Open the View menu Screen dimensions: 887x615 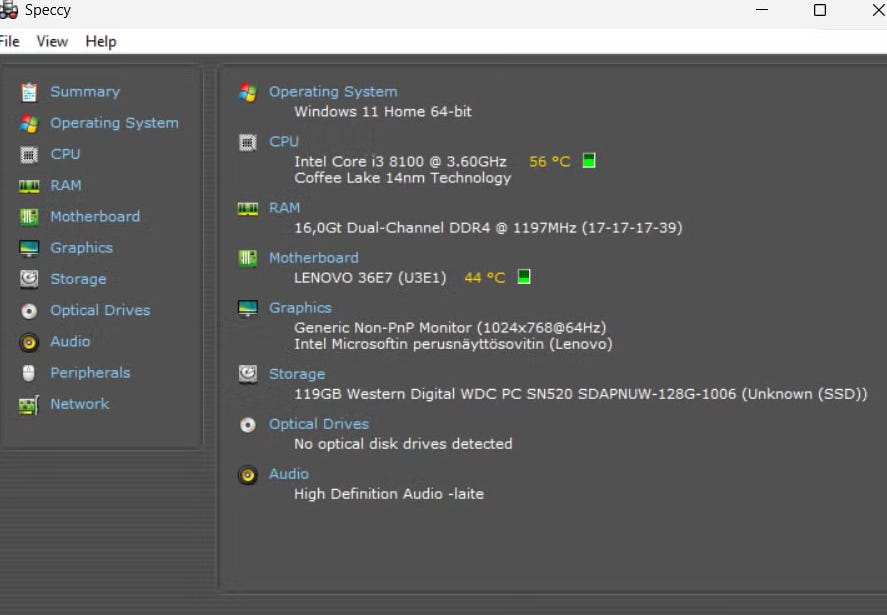point(52,41)
